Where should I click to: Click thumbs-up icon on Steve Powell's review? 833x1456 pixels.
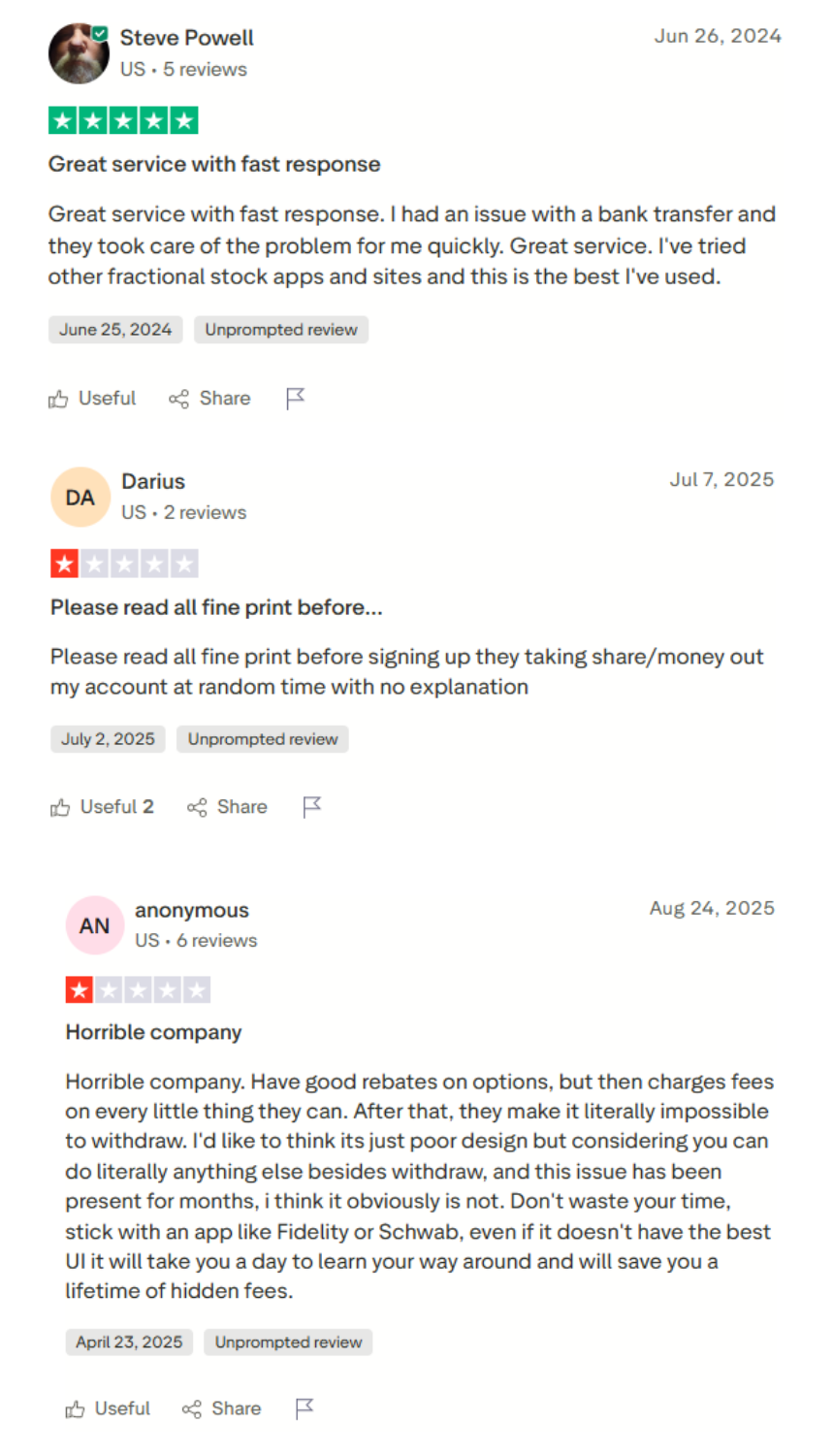tap(58, 399)
